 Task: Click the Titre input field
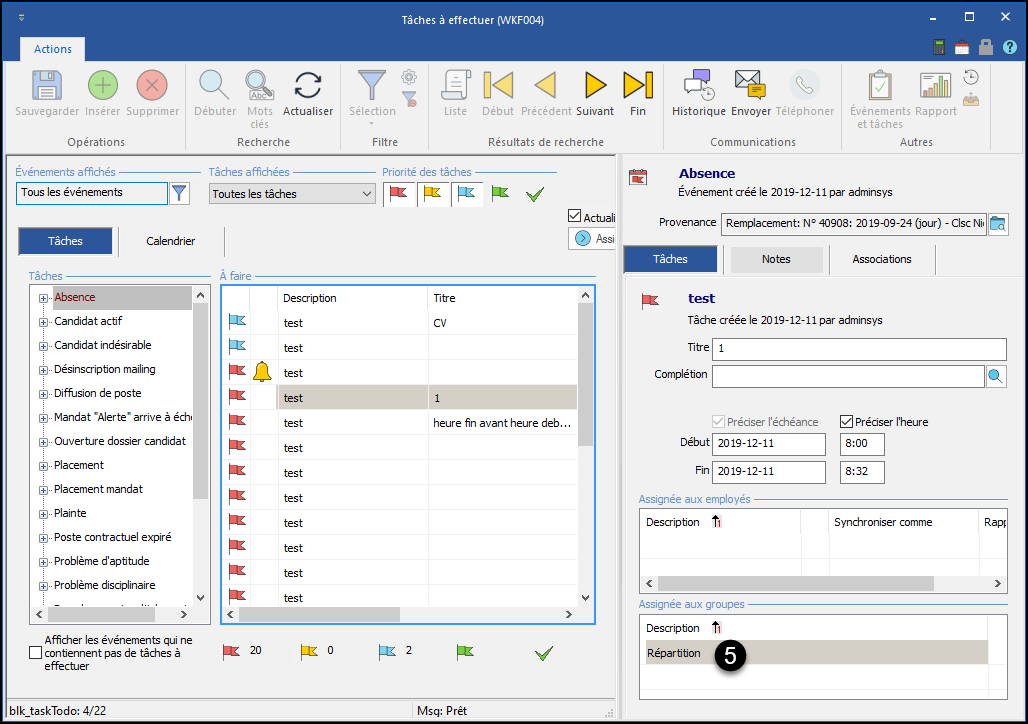(859, 348)
